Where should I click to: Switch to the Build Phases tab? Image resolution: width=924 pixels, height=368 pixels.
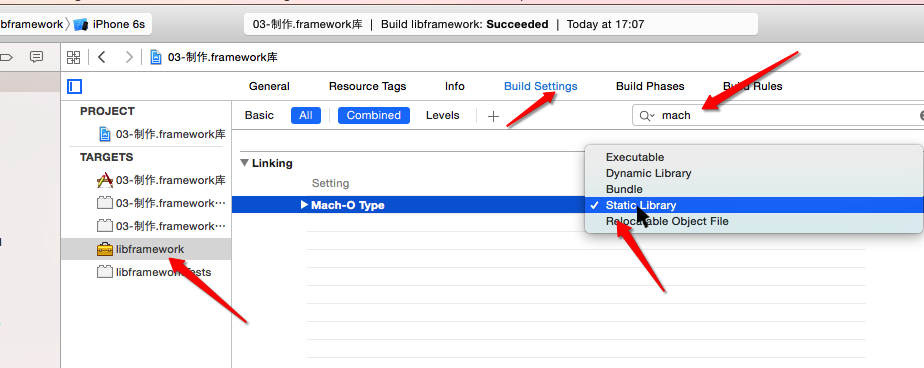coord(650,86)
